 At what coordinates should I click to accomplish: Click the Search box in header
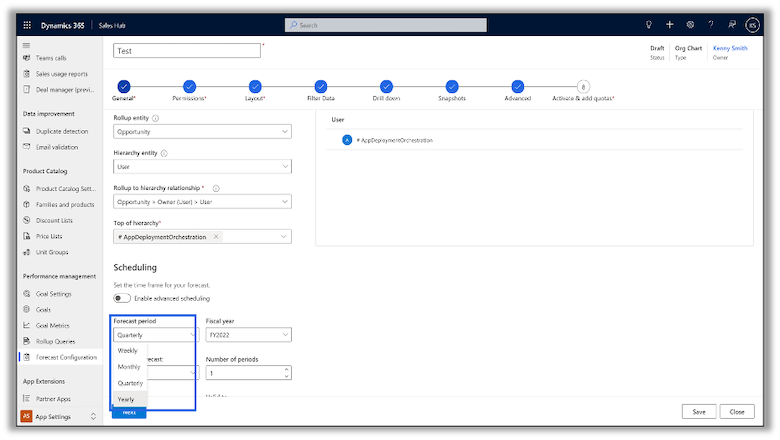coord(386,25)
